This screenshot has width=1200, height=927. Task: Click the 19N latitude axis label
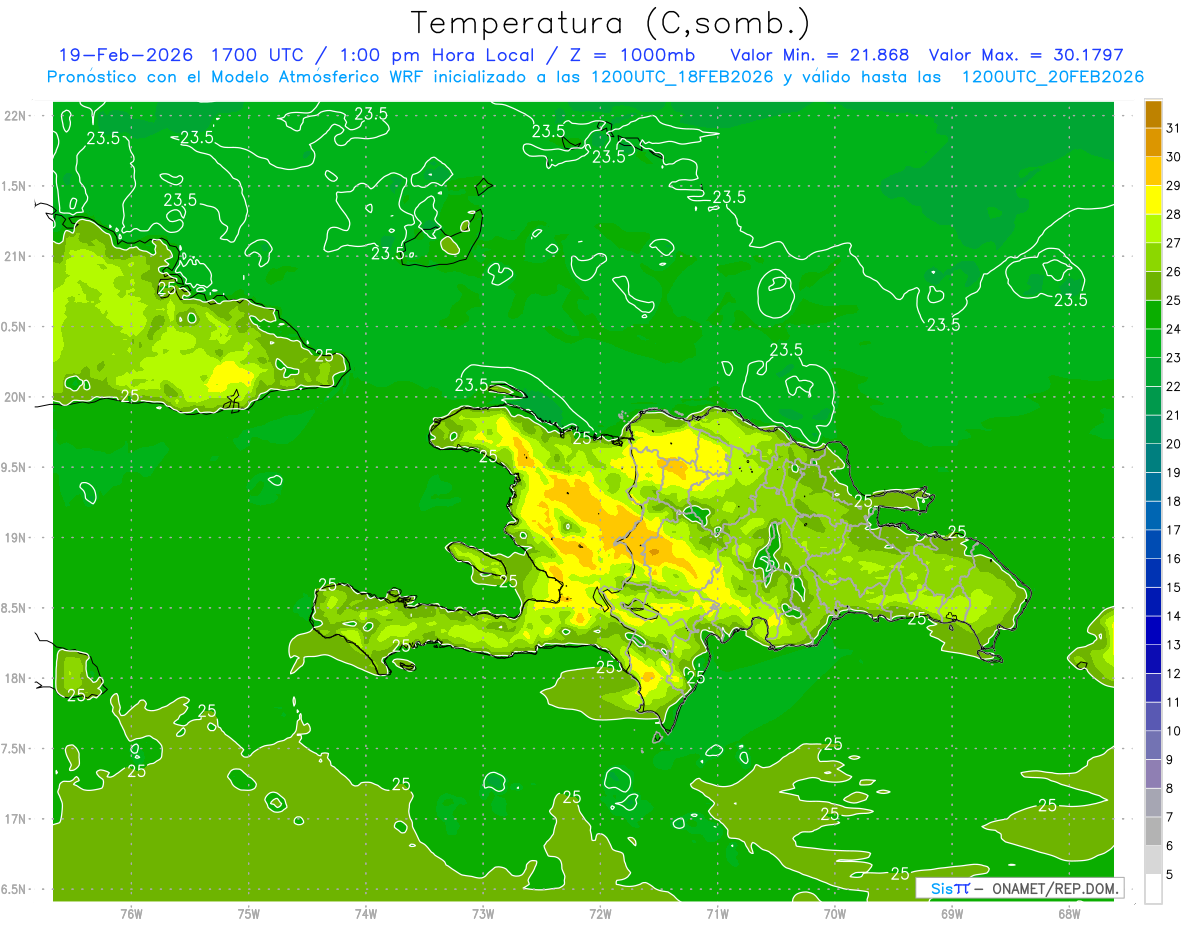pos(17,538)
